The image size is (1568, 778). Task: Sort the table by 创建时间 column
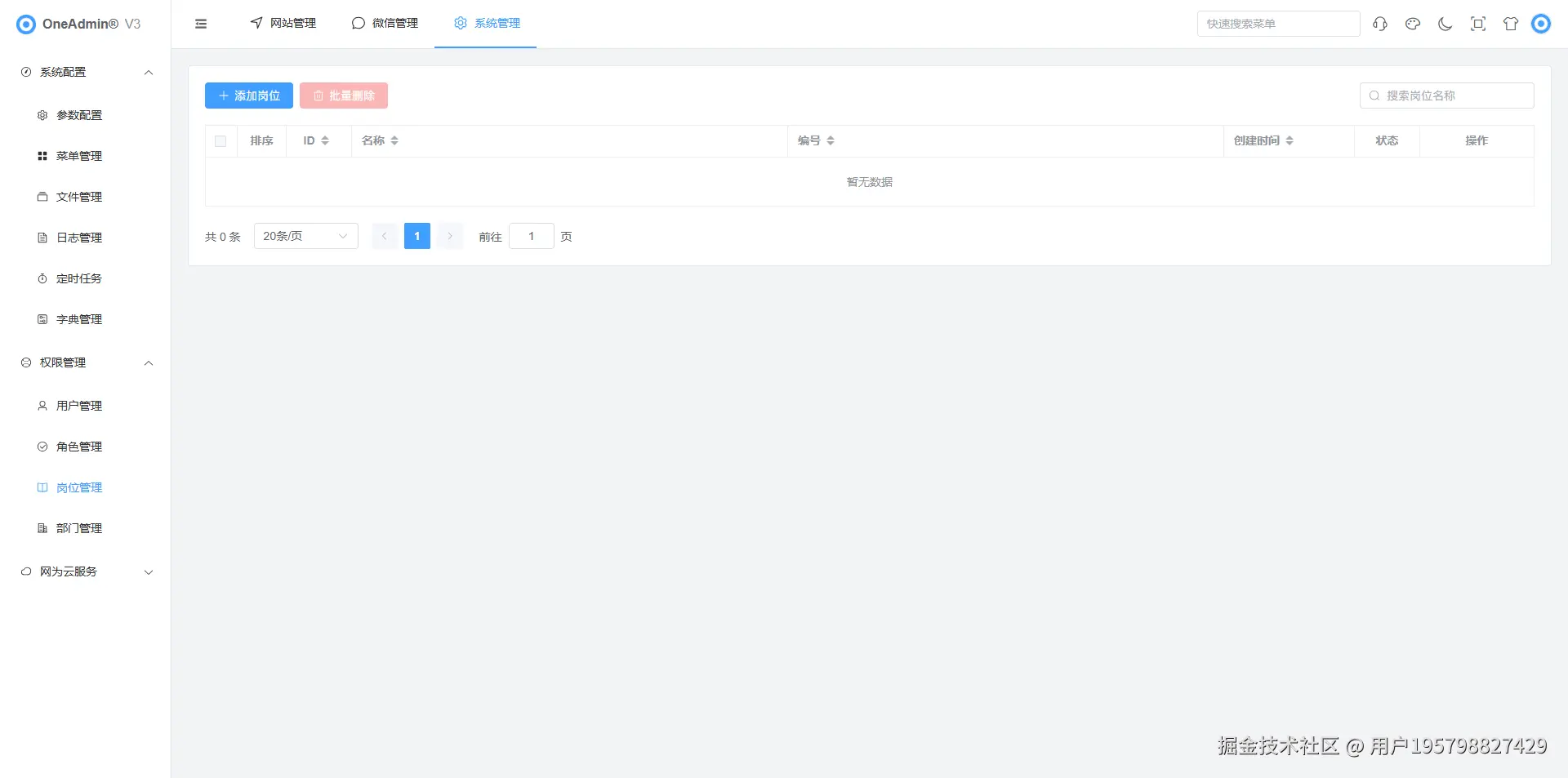(x=1262, y=140)
